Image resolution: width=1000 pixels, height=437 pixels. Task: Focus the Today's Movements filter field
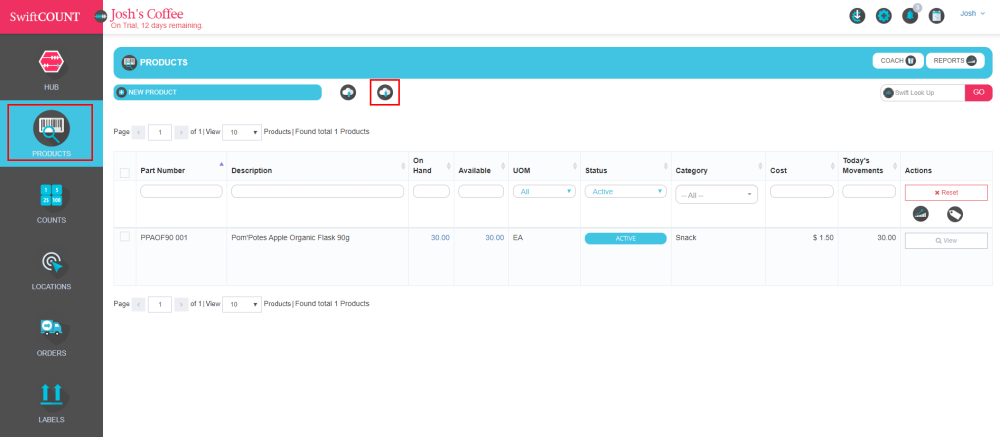[x=869, y=191]
